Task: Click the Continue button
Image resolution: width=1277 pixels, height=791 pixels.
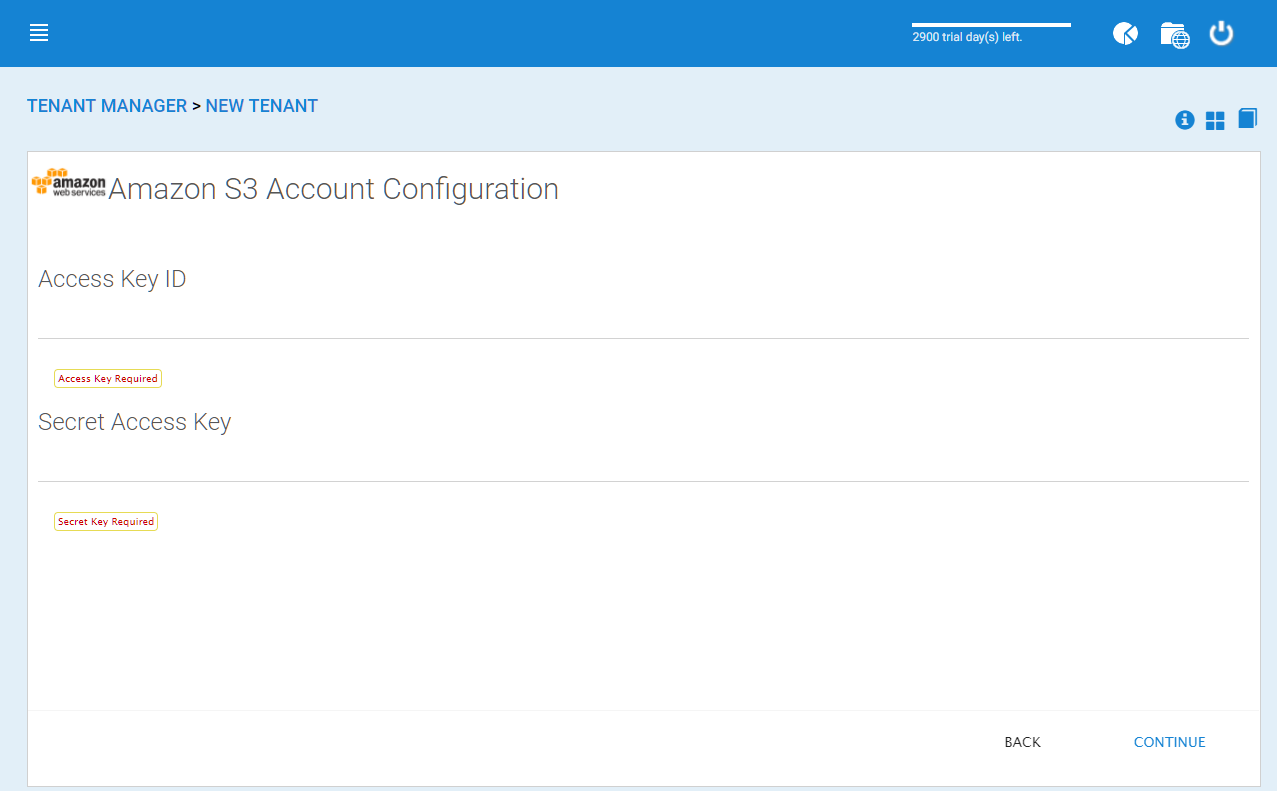Action: point(1169,742)
